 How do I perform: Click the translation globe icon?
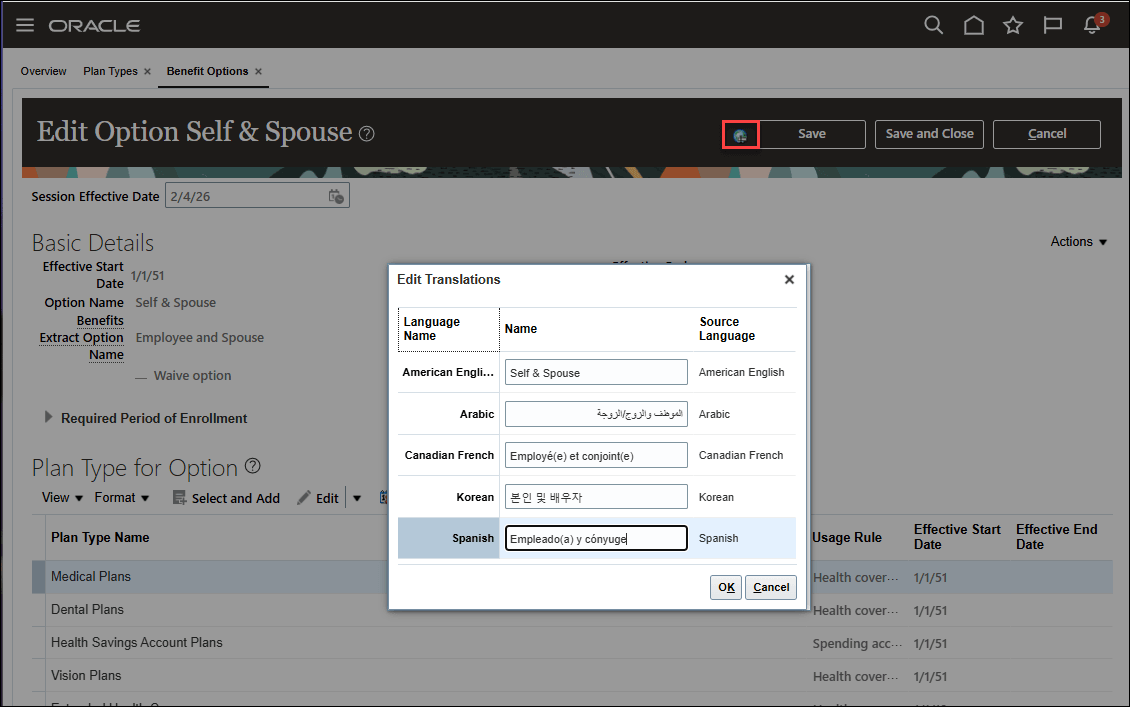[x=739, y=135]
